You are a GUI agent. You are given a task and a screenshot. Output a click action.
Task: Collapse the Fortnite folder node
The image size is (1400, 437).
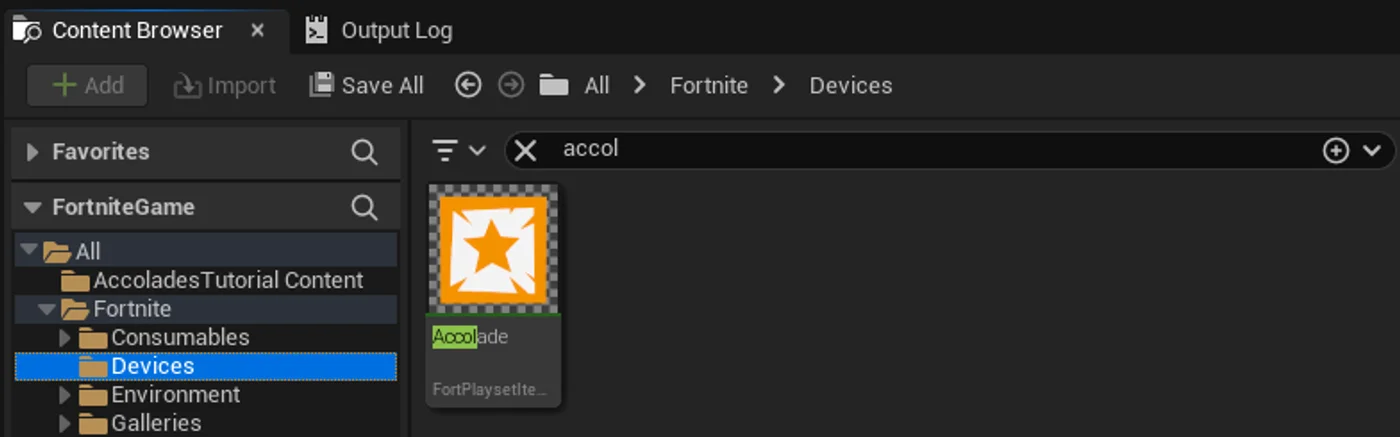[x=47, y=309]
